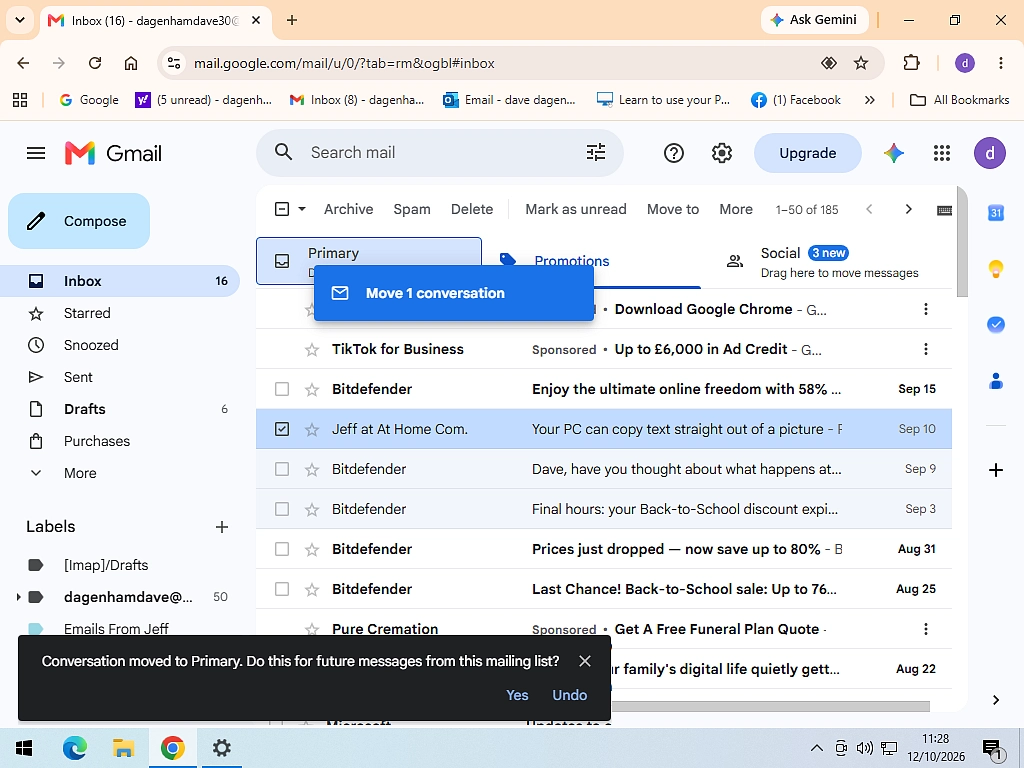Screen dimensions: 1024x768
Task: Click the Compose button
Action: click(x=79, y=221)
